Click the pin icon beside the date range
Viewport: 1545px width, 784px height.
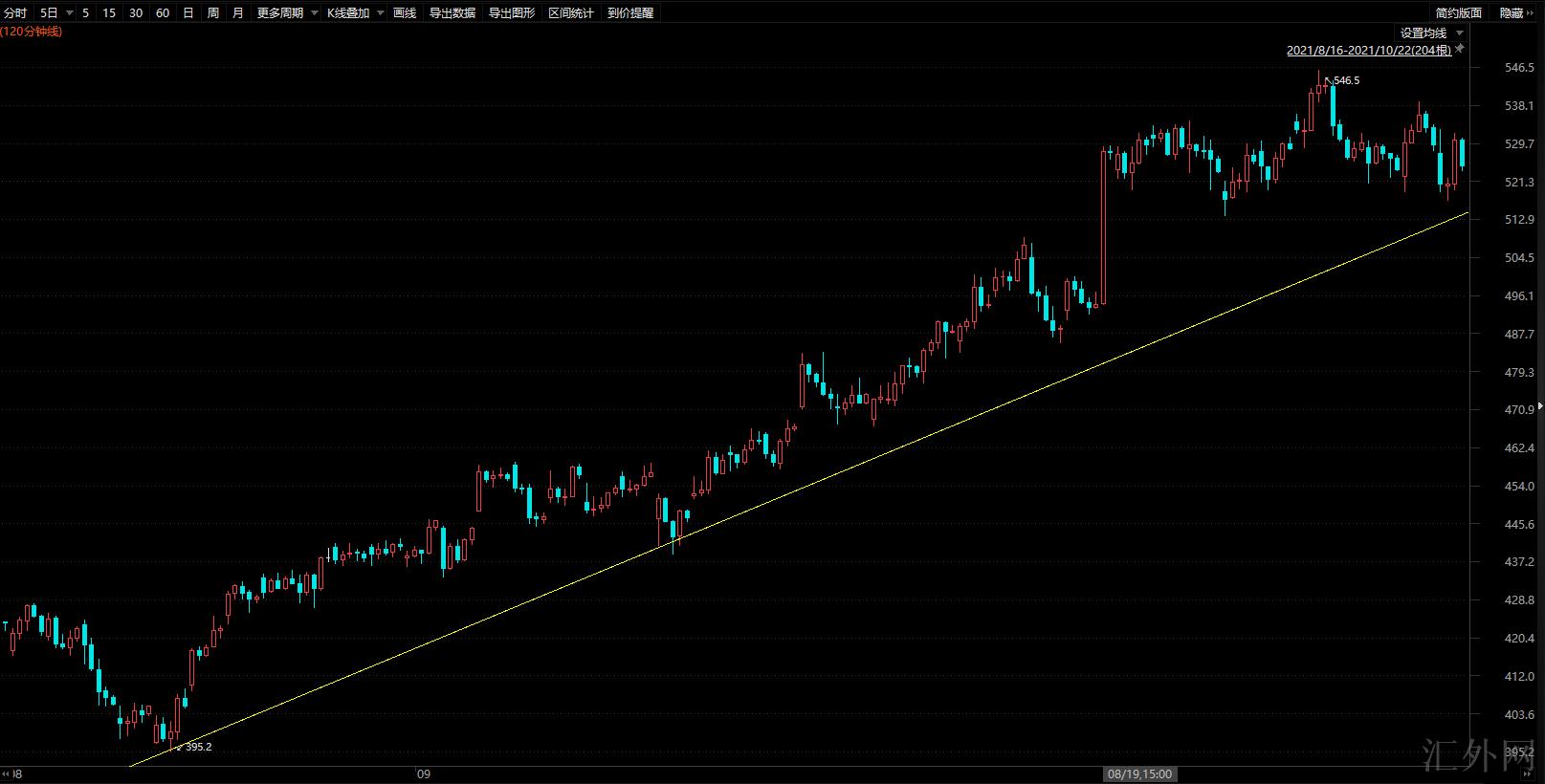(1460, 49)
